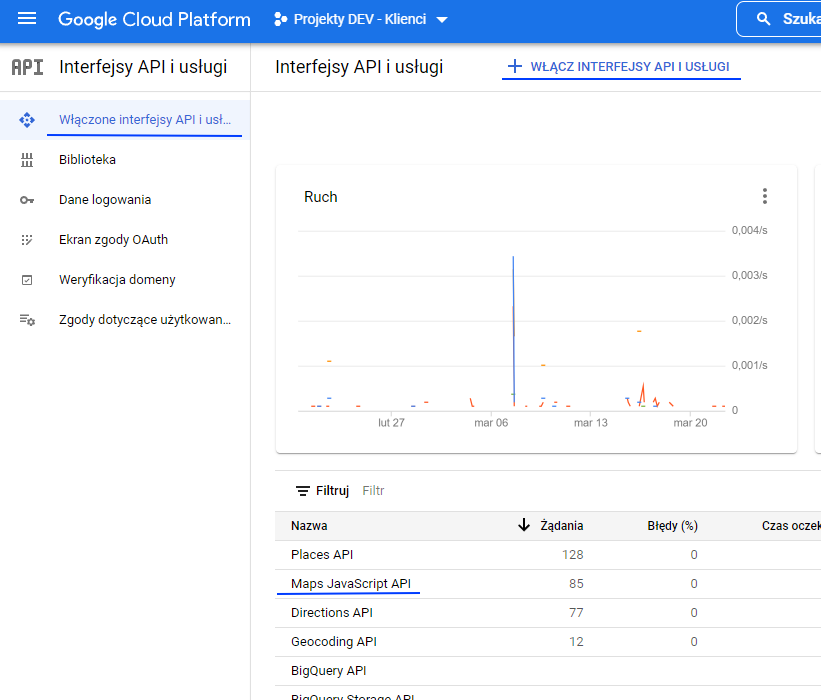This screenshot has height=700, width=821.
Task: Click the enabled APIs dashboard icon
Action: (x=27, y=120)
